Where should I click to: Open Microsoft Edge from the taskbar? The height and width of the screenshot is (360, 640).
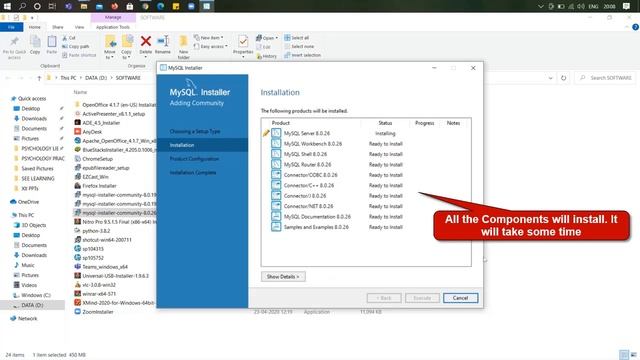point(161,6)
